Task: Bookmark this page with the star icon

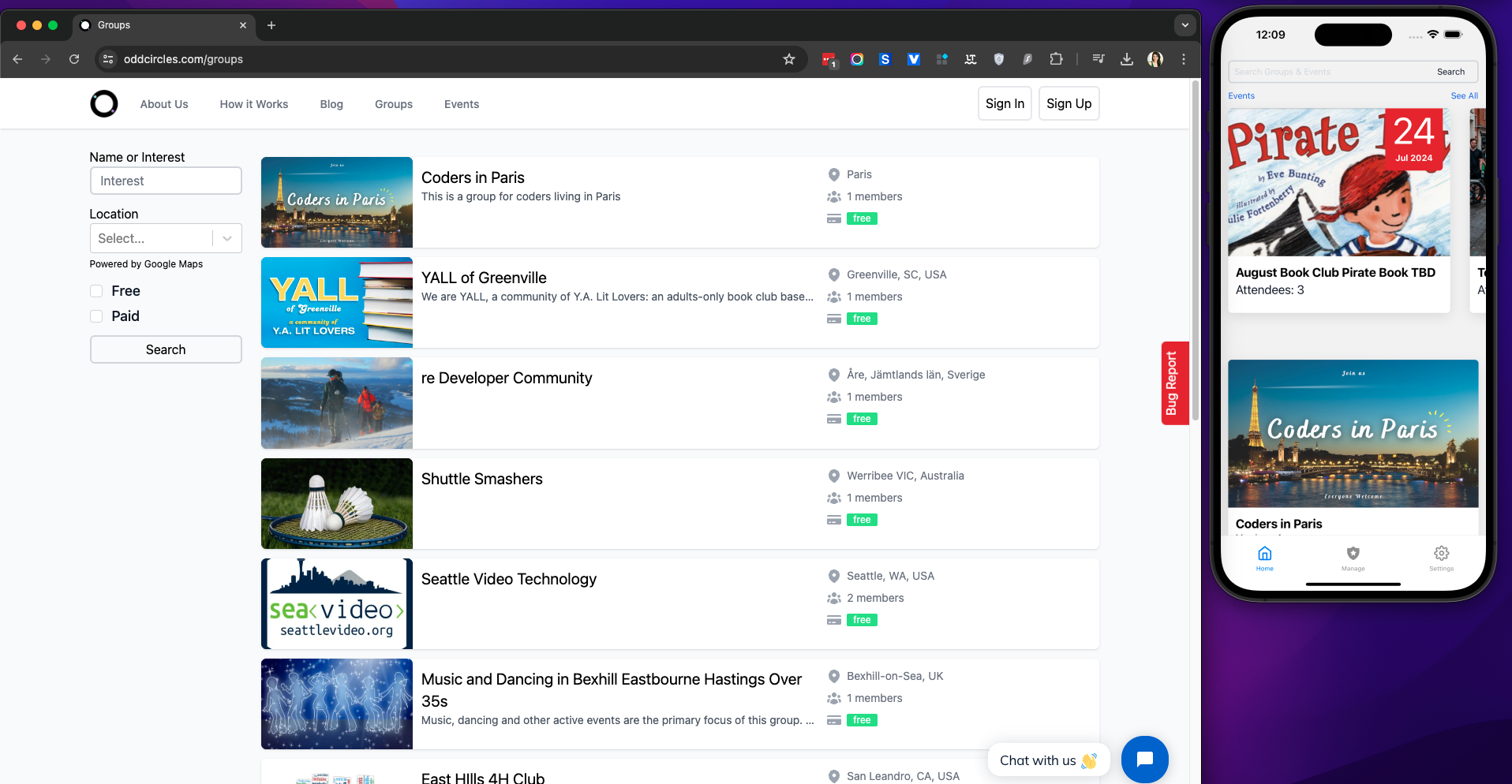Action: (x=788, y=59)
